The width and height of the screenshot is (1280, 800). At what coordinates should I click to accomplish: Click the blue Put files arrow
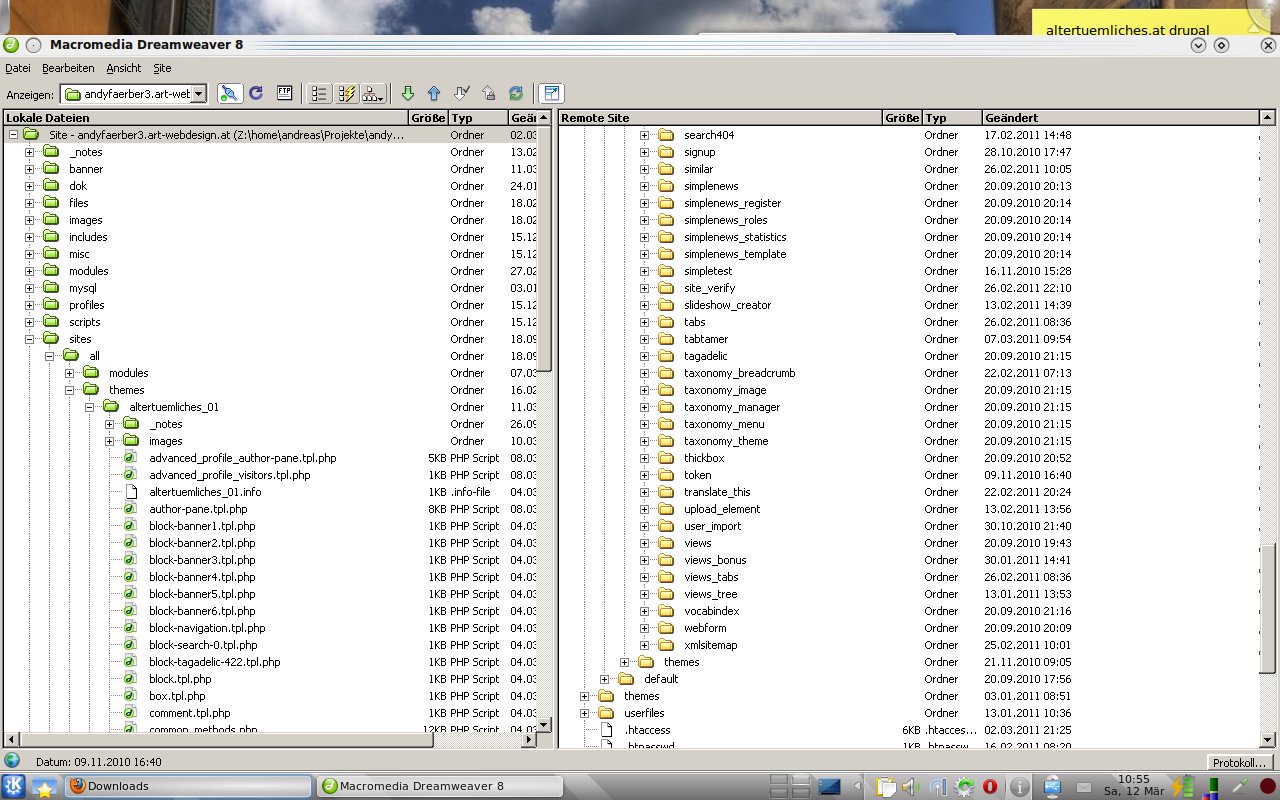pos(434,93)
